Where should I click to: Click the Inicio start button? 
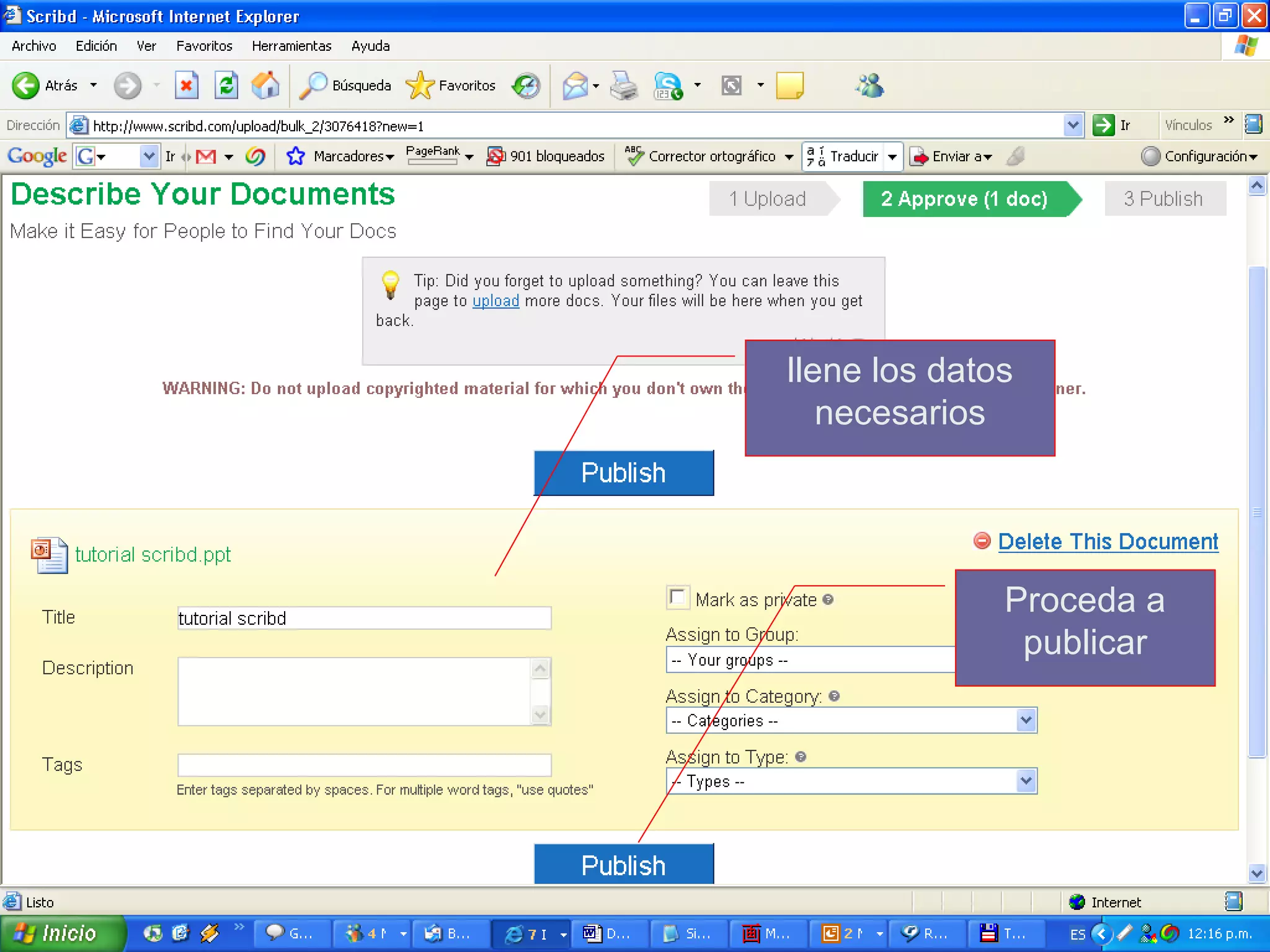(x=63, y=933)
